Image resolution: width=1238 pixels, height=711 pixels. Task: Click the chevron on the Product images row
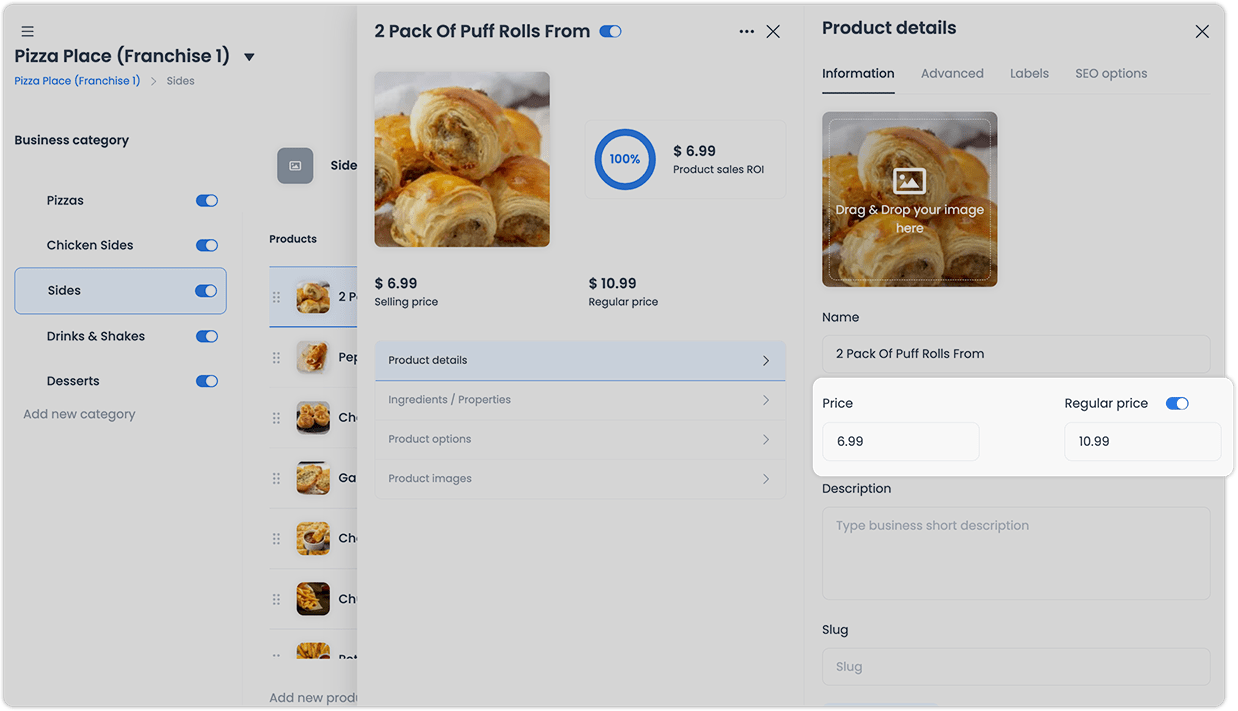point(766,479)
